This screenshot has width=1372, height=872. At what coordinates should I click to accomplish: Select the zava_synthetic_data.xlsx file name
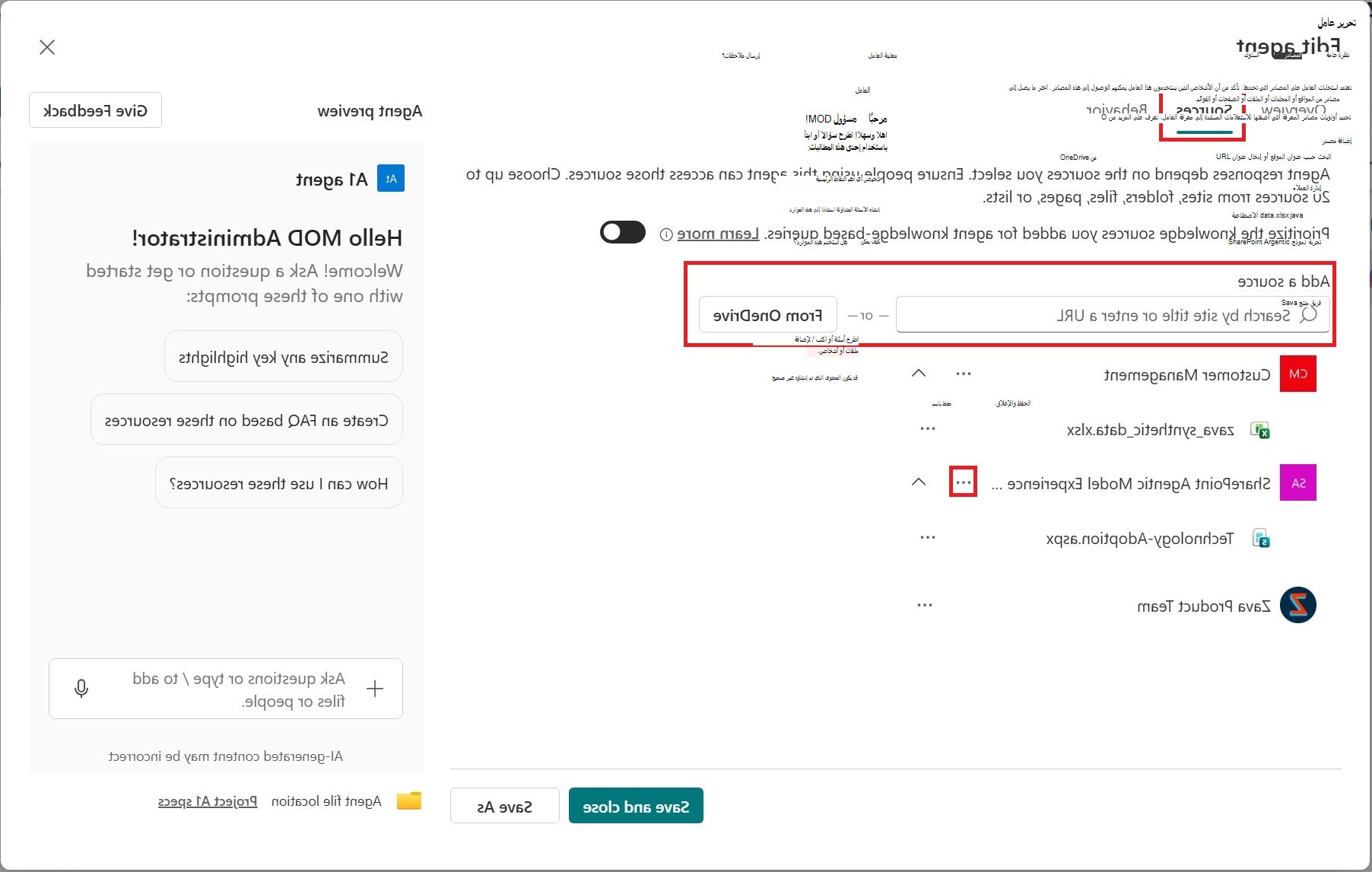1151,430
